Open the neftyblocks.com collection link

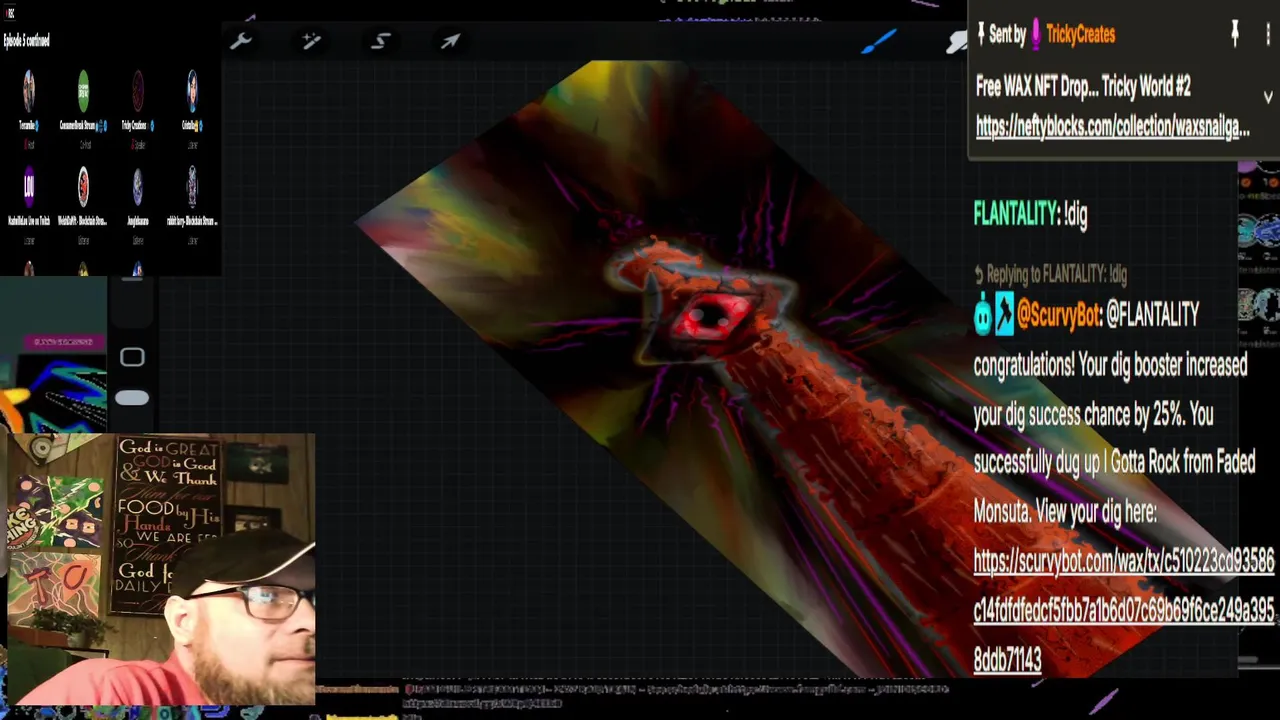pos(1112,127)
